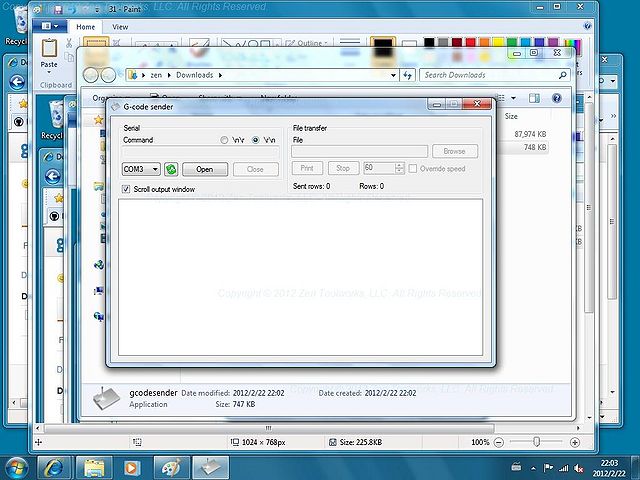Pick the yellow swatch in Paint palette

point(498,42)
